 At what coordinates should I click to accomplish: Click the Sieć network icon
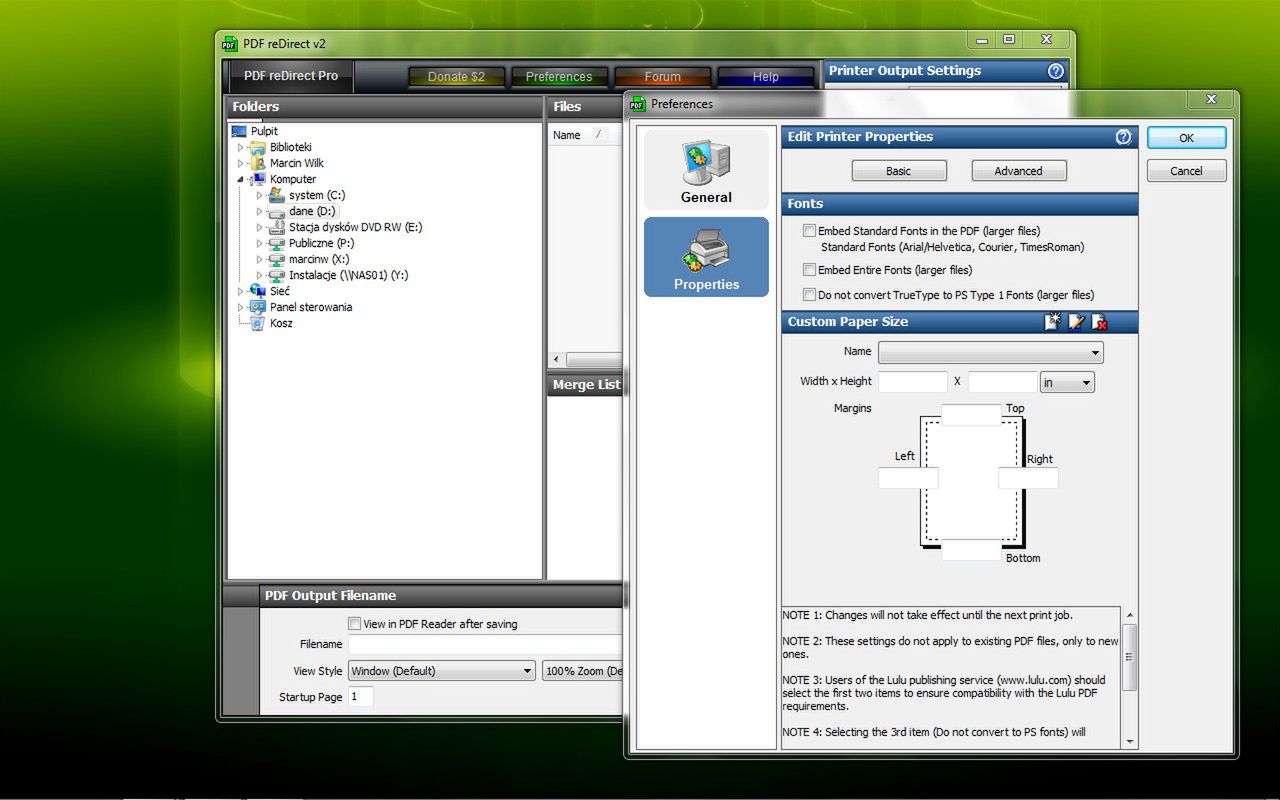coord(258,291)
